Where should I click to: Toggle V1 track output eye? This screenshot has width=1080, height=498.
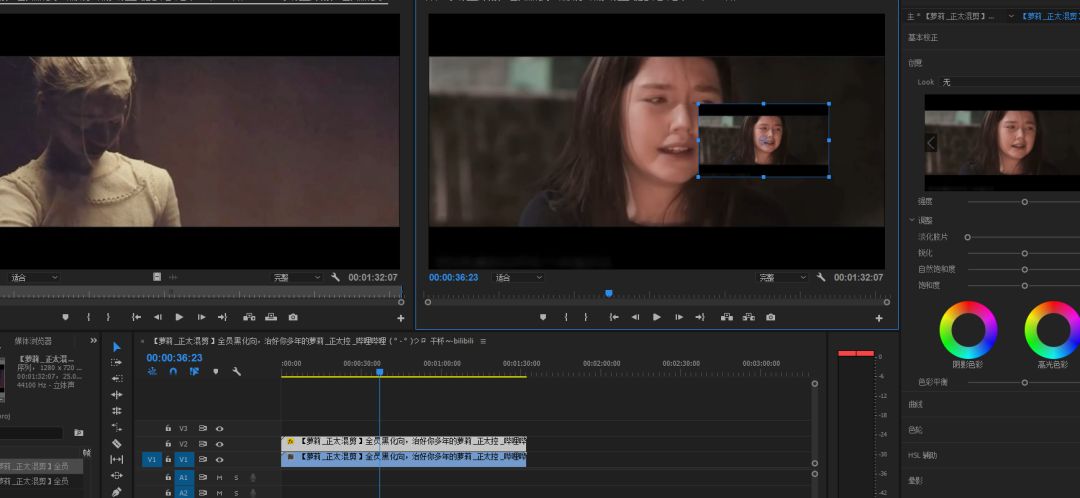pyautogui.click(x=220, y=459)
